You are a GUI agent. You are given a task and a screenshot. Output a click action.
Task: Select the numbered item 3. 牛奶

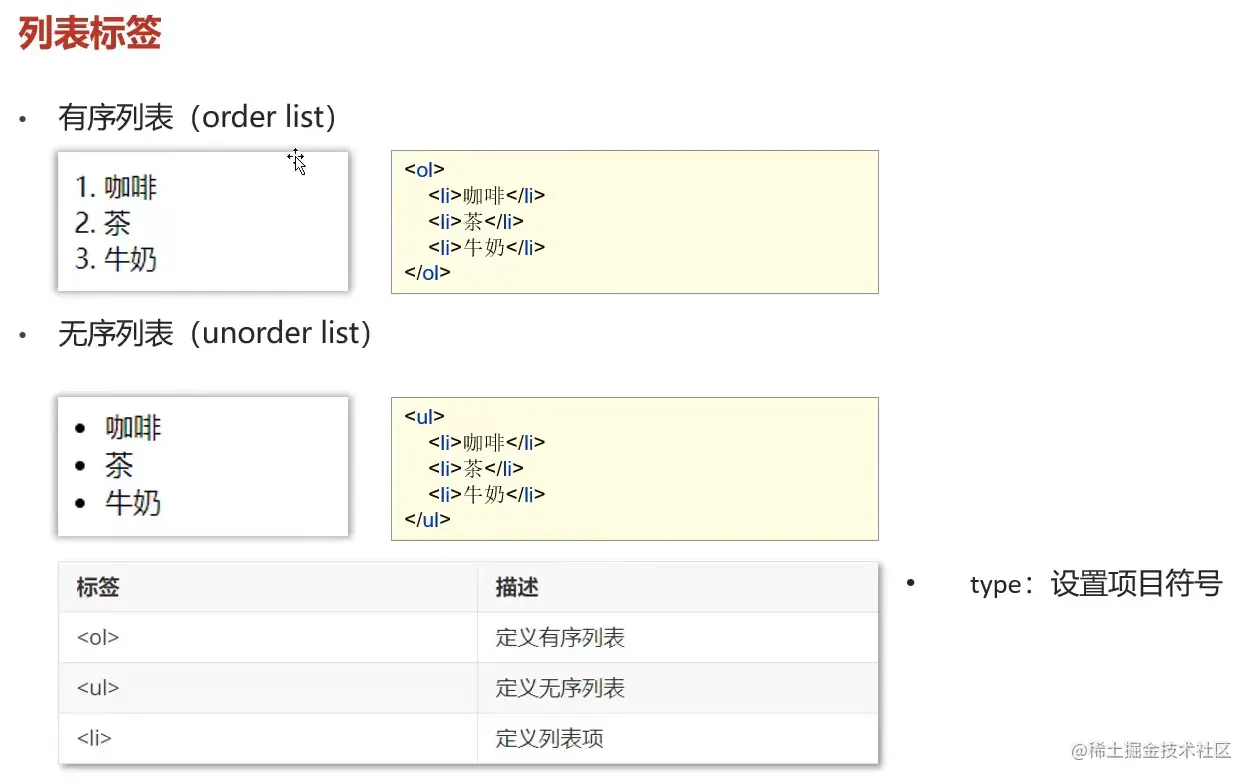117,259
